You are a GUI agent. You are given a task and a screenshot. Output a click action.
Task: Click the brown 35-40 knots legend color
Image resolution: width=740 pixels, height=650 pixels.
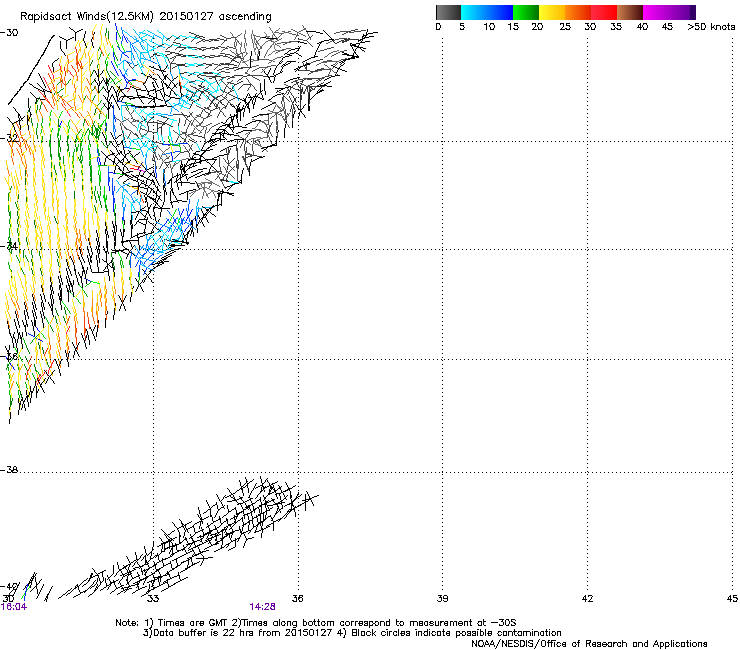(630, 12)
